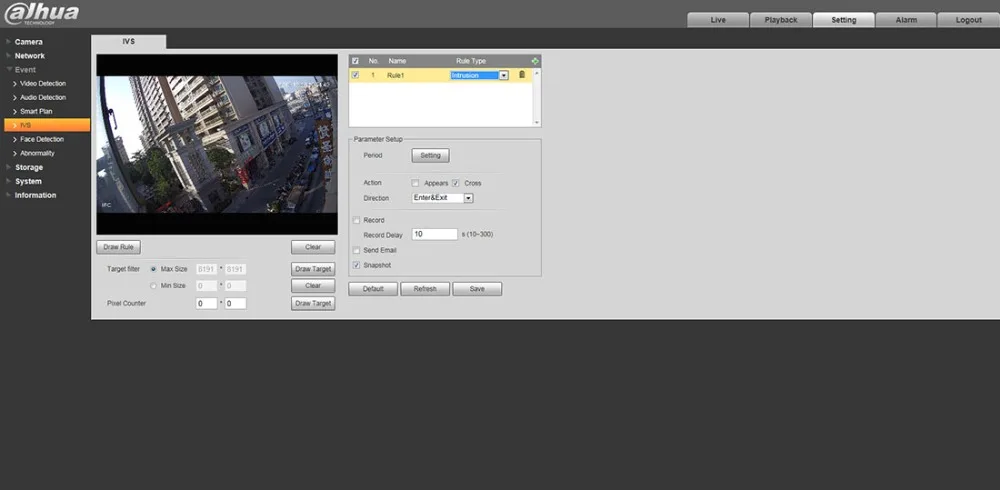Screen dimensions: 1000x490
Task: Toggle the Snapshot checkbox
Action: 355,265
